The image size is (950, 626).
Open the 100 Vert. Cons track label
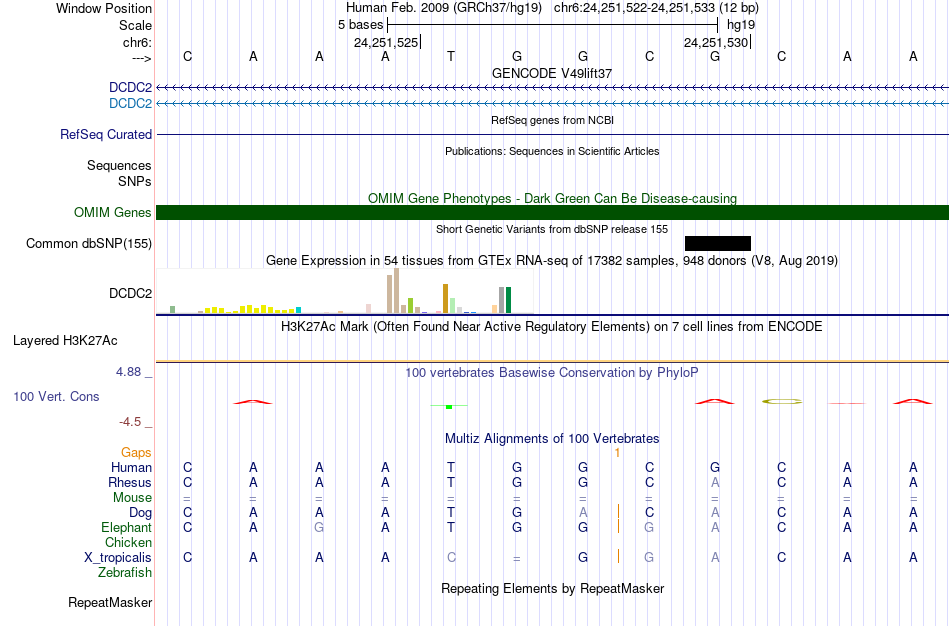56,396
